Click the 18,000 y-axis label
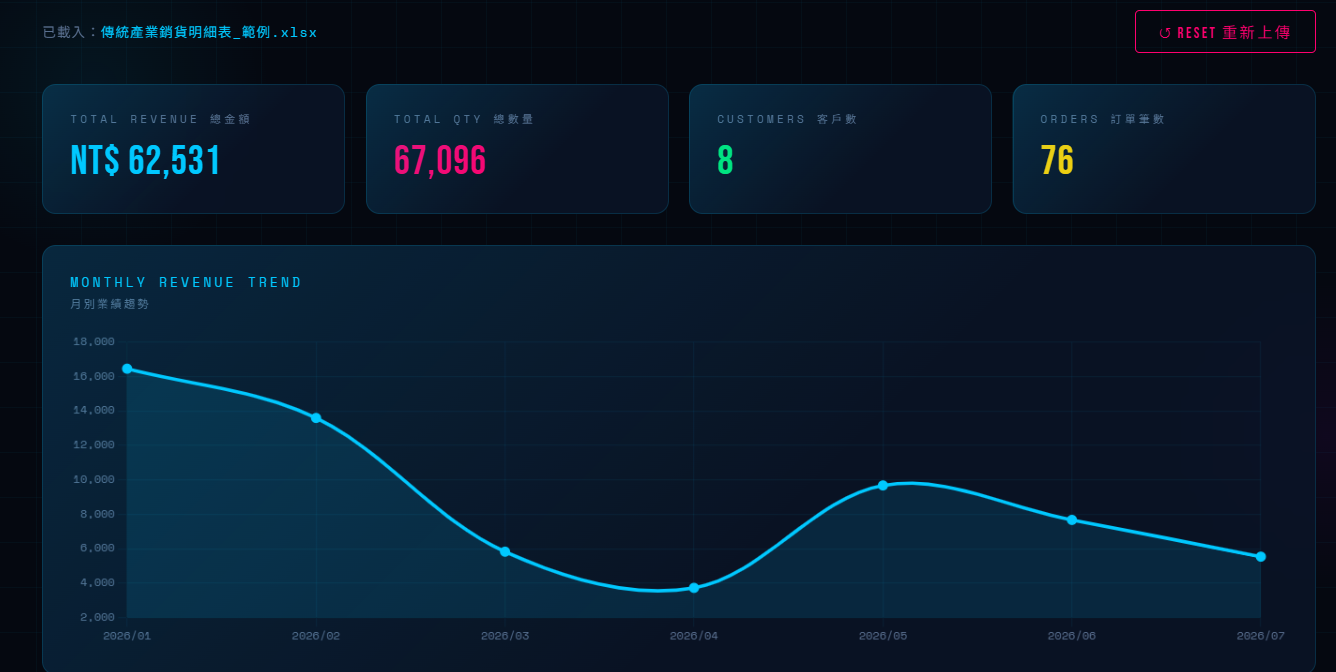This screenshot has height=672, width=1336. (x=94, y=342)
